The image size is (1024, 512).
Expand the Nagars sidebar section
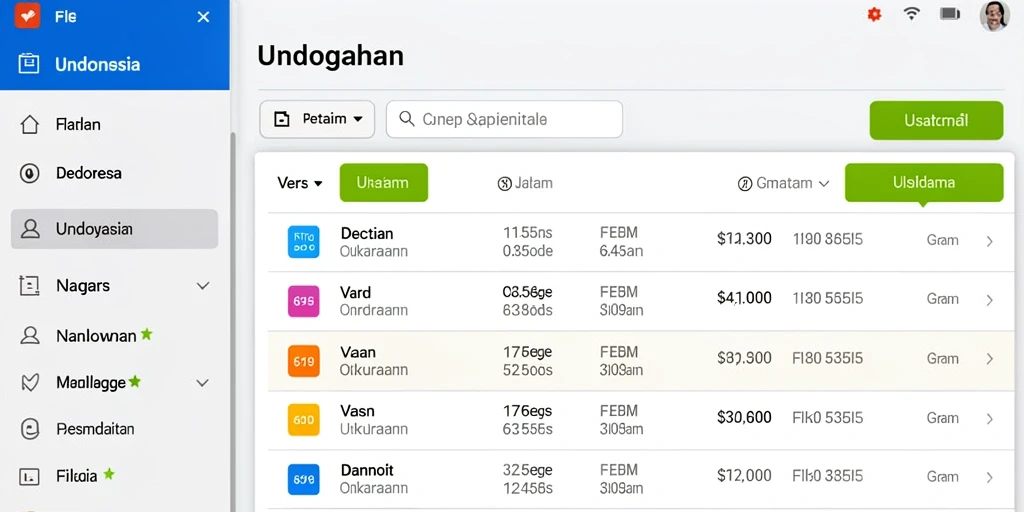203,286
